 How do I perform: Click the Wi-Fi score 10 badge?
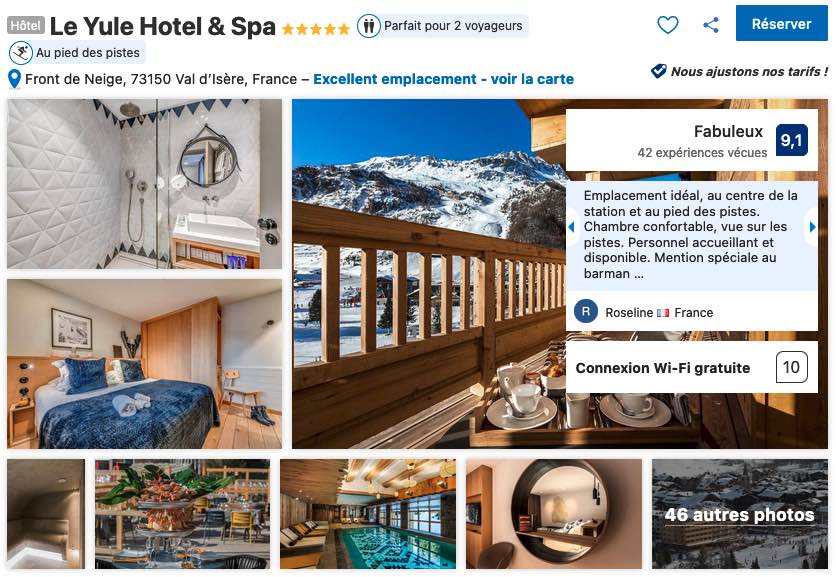tap(791, 367)
